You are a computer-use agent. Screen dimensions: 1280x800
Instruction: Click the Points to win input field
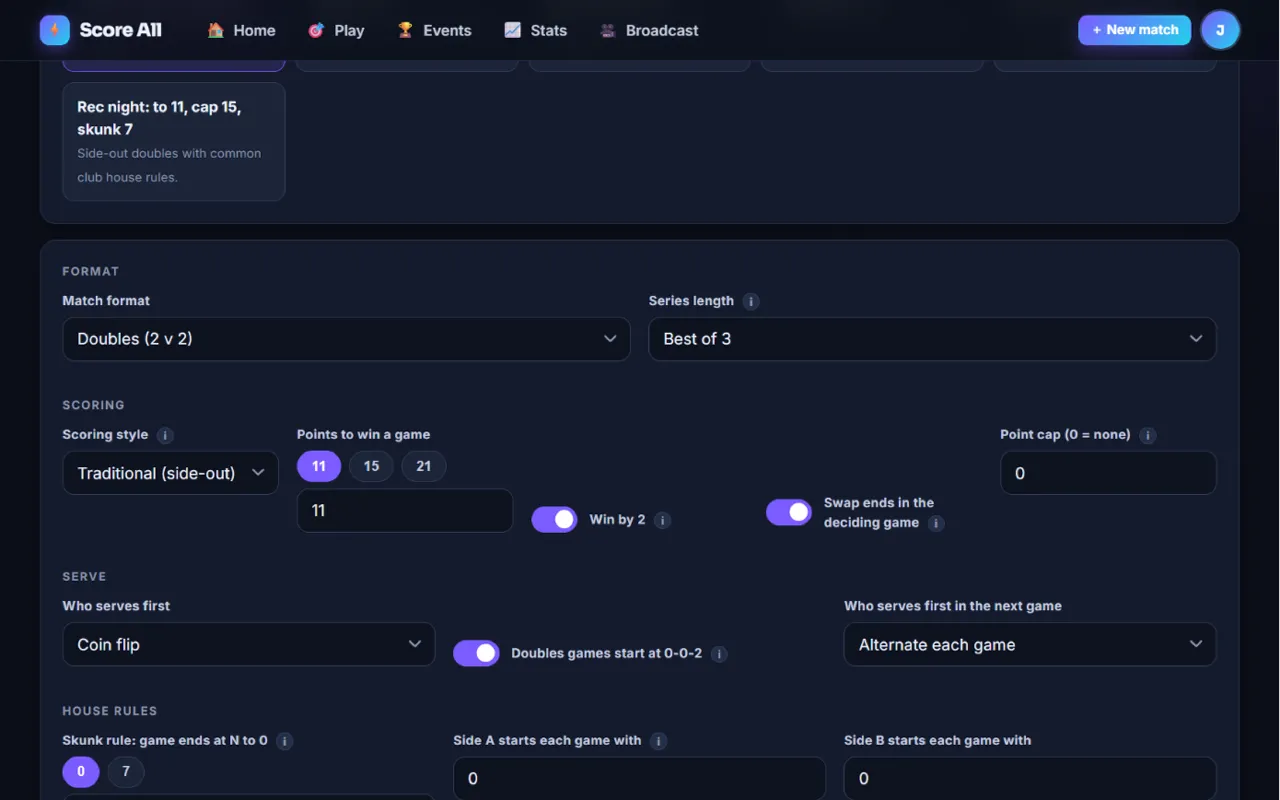click(x=405, y=510)
